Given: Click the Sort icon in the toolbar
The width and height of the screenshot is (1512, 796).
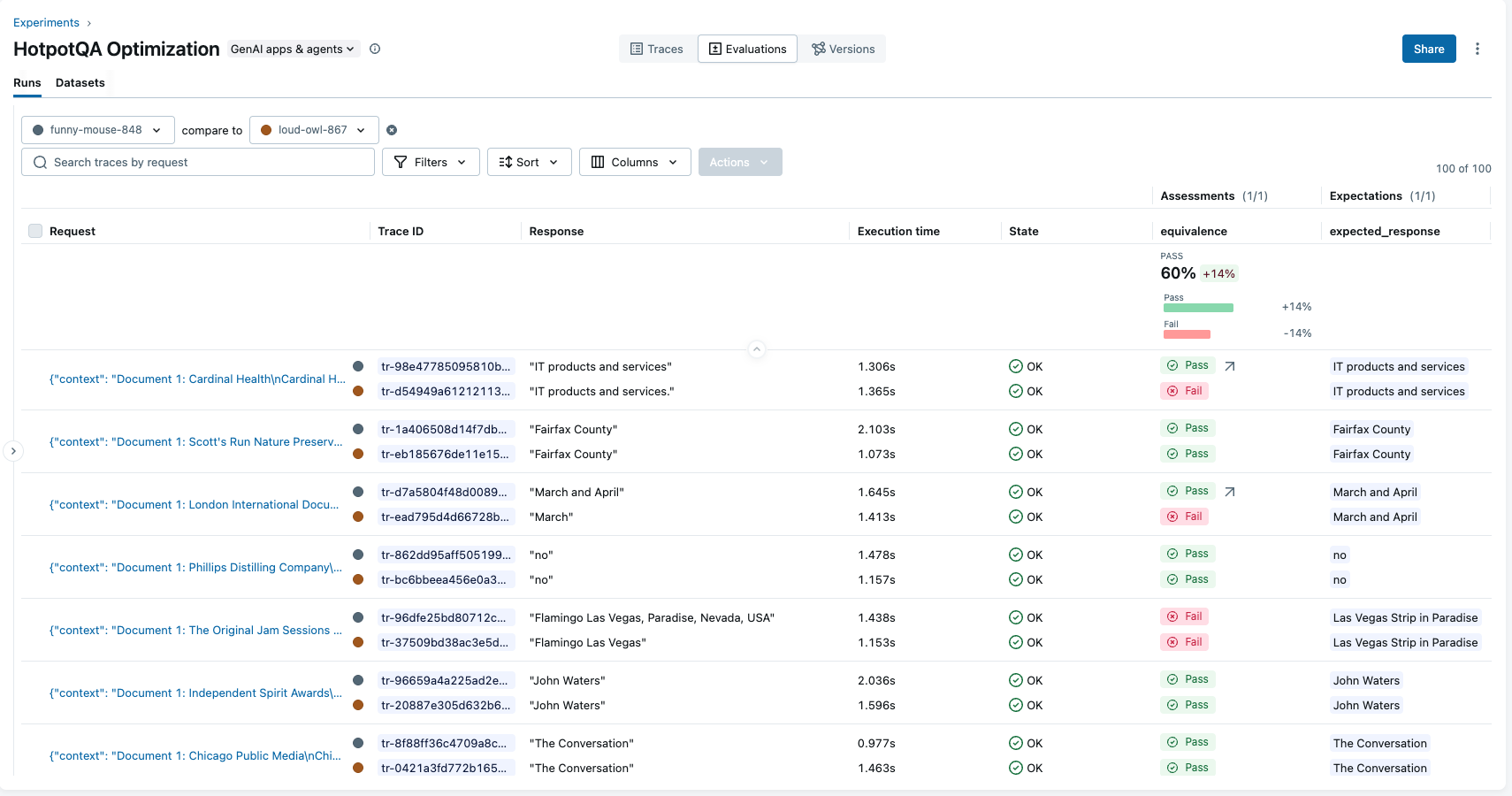Looking at the screenshot, I should 506,162.
